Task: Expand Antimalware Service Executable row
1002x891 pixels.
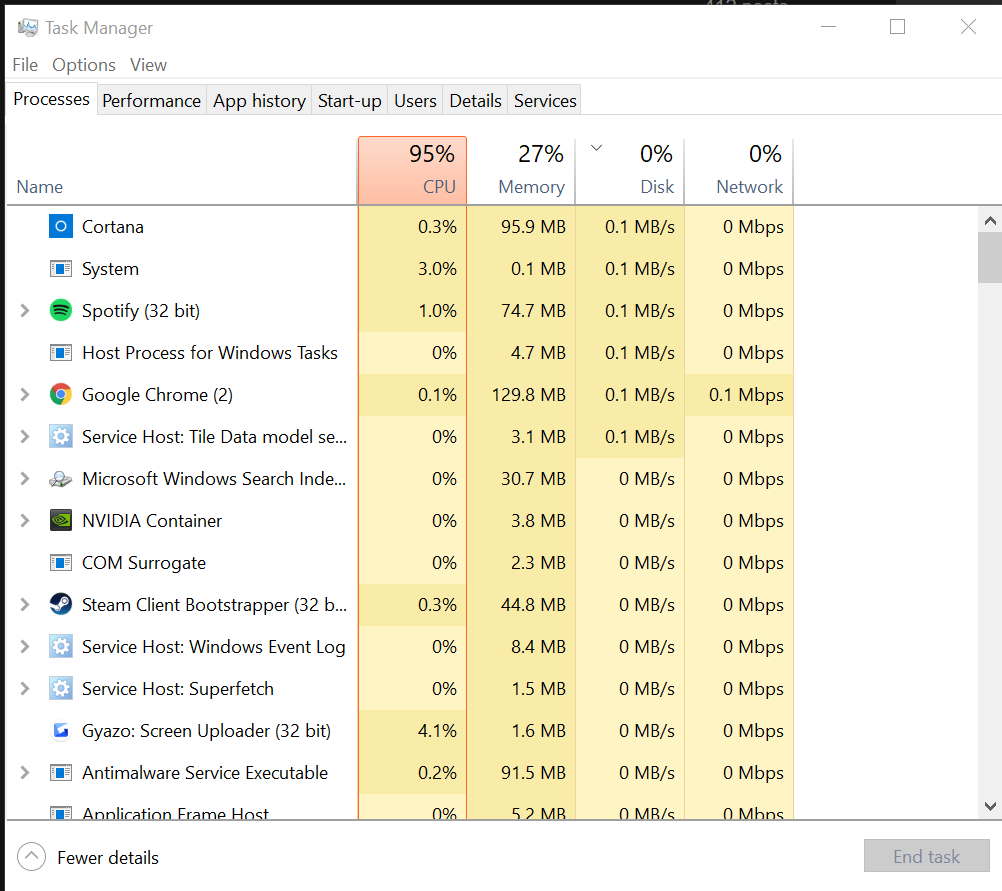Action: click(x=25, y=773)
